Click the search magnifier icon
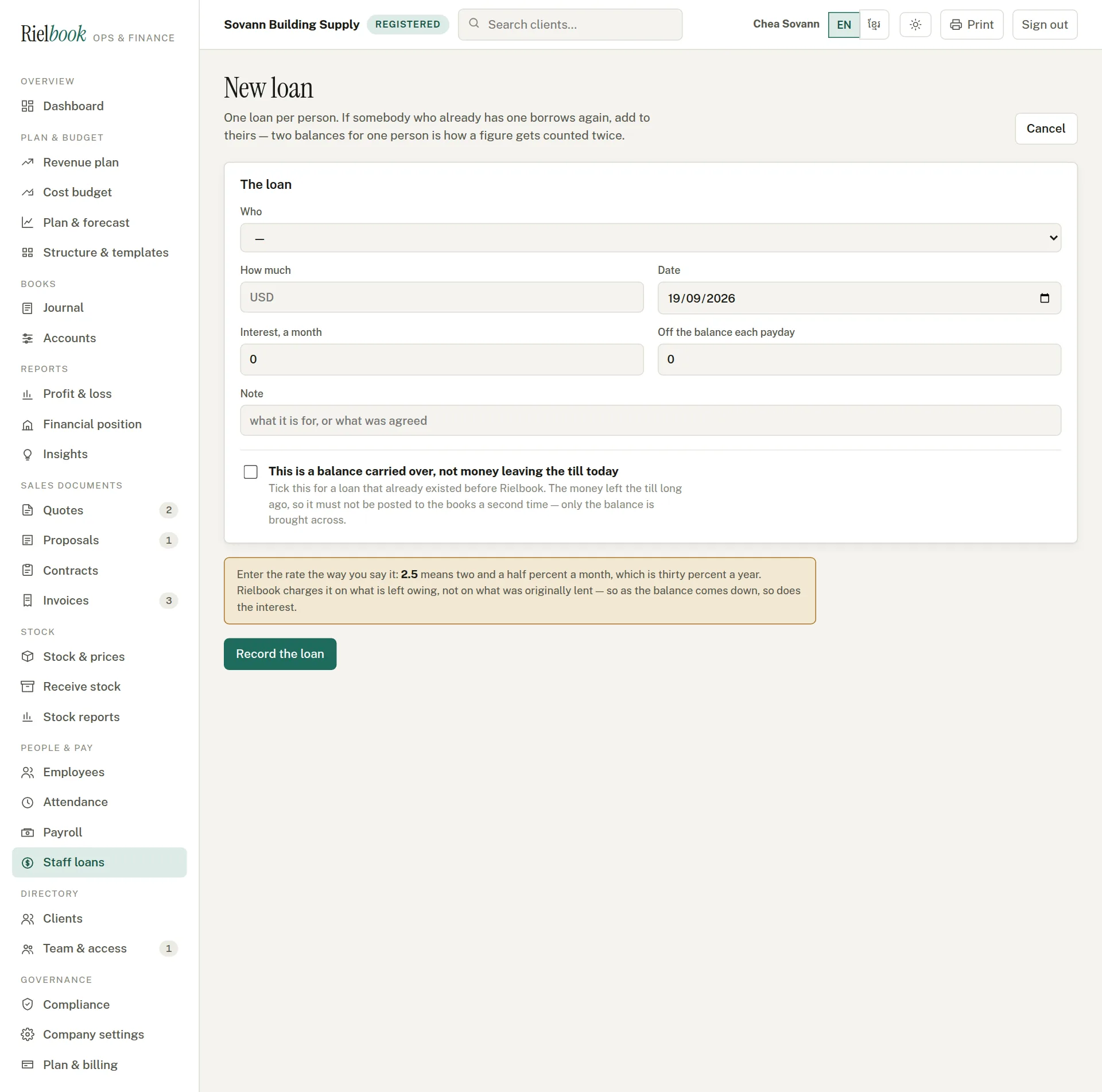This screenshot has width=1102, height=1092. [474, 24]
